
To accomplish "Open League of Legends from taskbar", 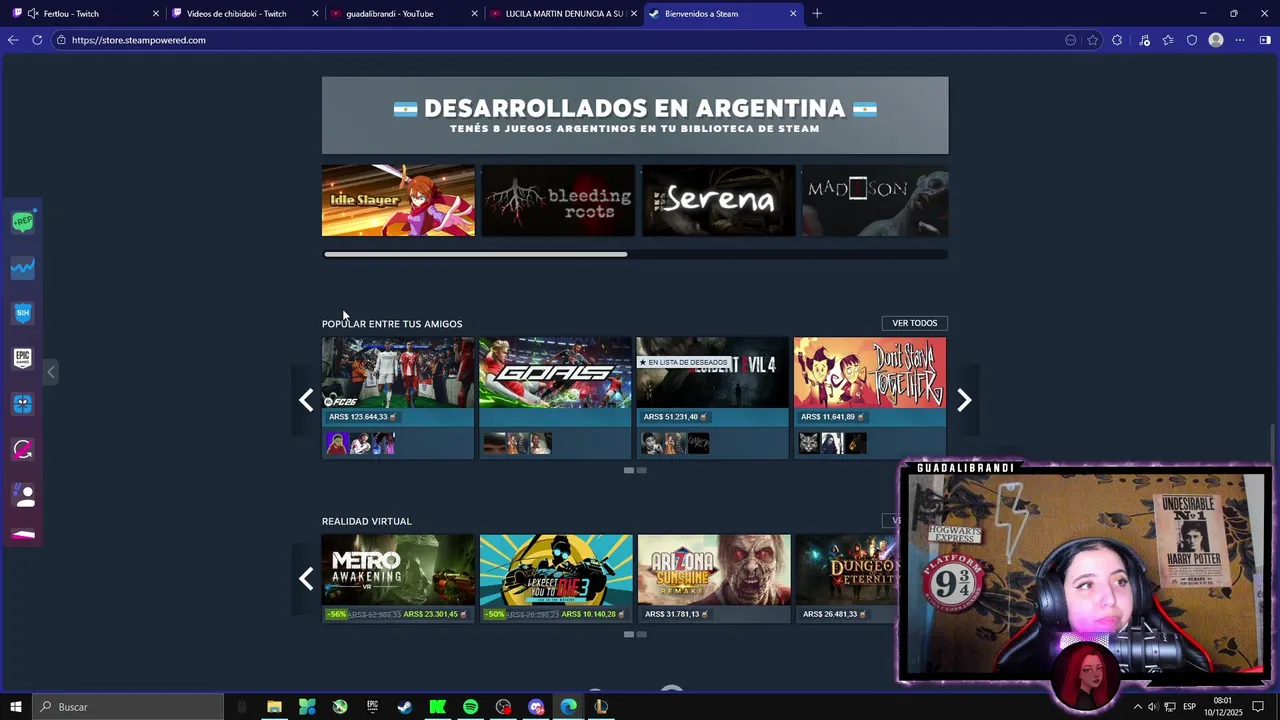I will (x=601, y=707).
